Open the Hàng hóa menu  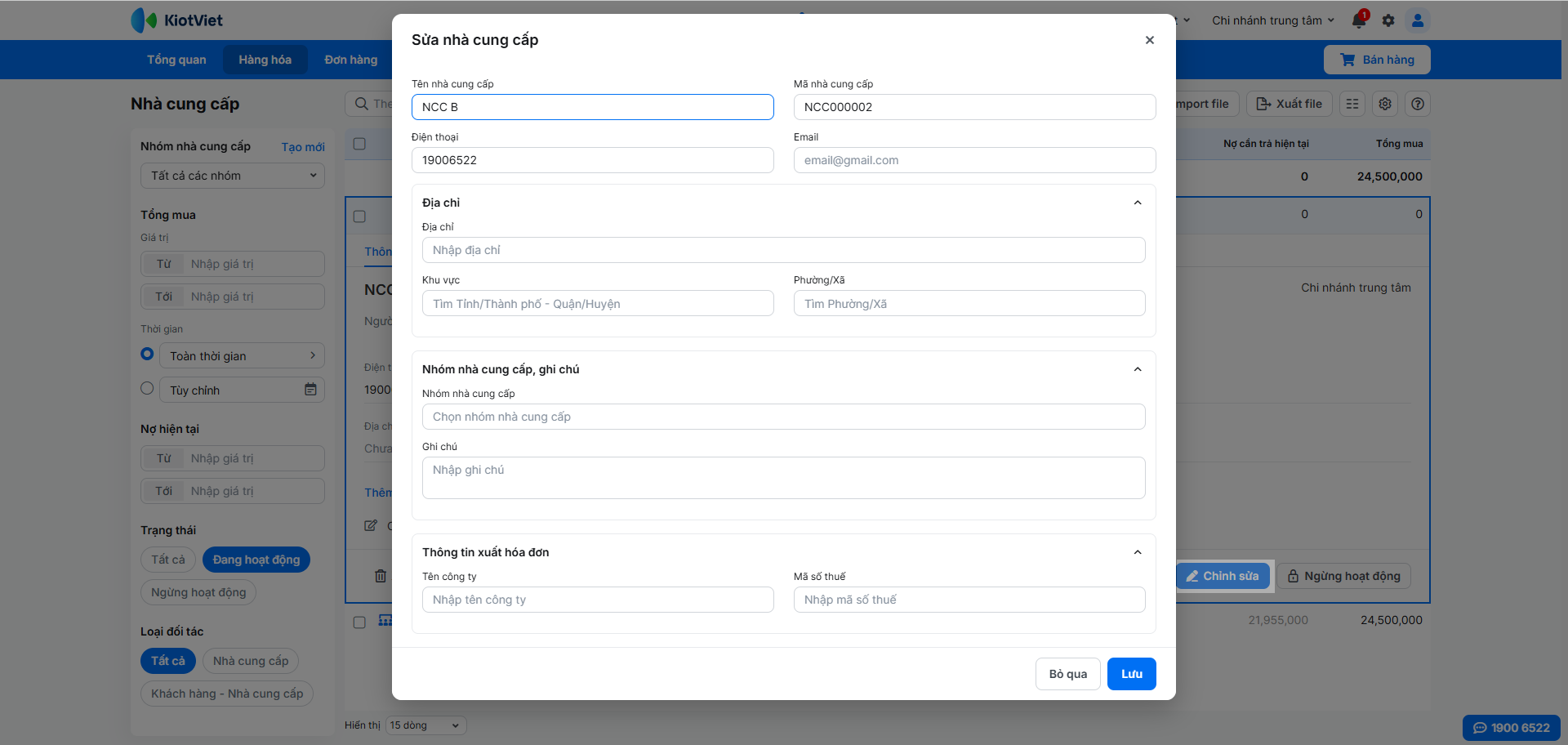(x=265, y=60)
